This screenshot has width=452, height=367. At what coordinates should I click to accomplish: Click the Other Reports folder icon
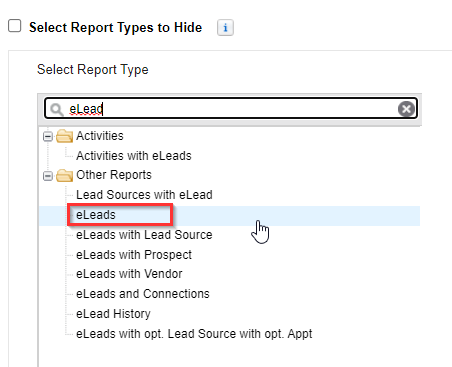[65, 175]
